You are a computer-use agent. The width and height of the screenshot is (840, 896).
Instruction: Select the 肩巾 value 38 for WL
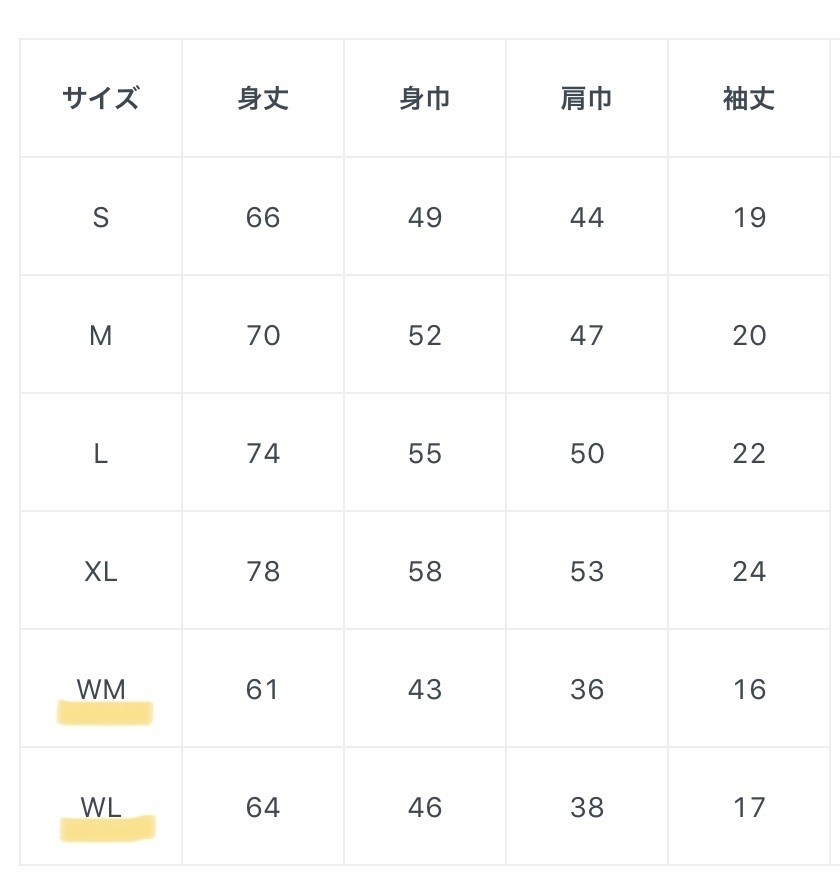[587, 807]
